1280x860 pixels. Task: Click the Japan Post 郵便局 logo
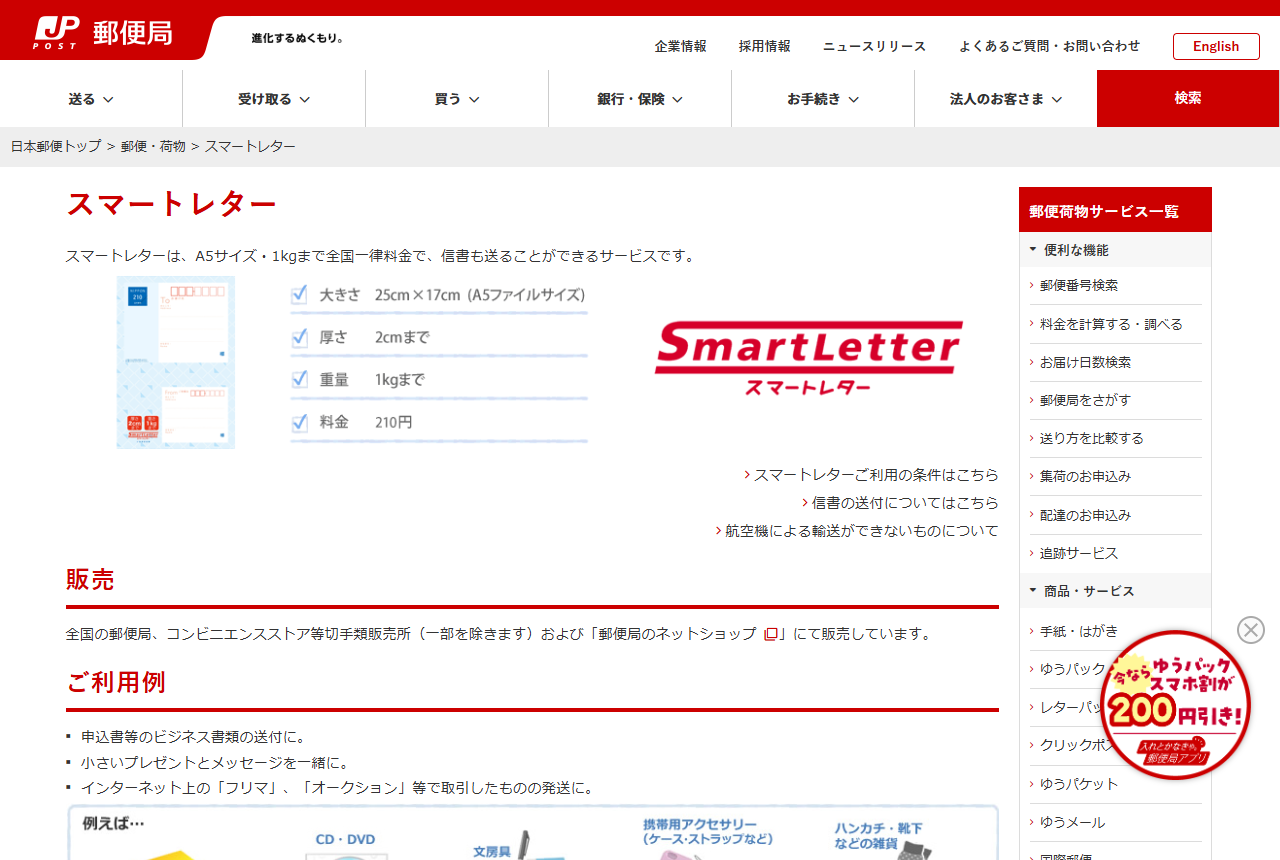(x=103, y=33)
